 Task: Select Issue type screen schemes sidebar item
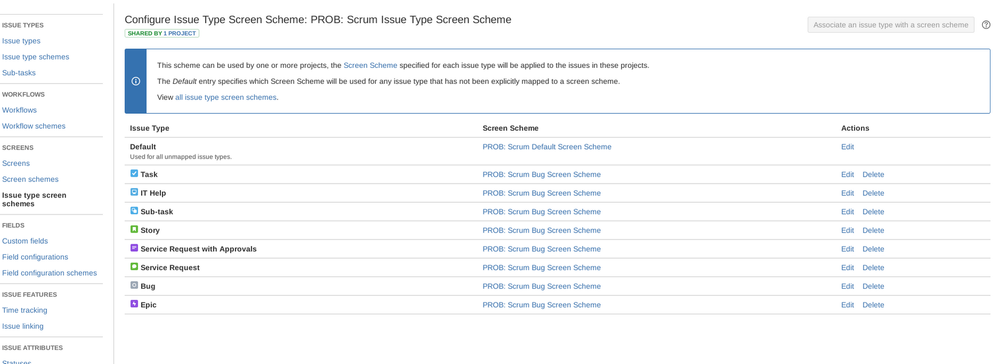pos(34,200)
